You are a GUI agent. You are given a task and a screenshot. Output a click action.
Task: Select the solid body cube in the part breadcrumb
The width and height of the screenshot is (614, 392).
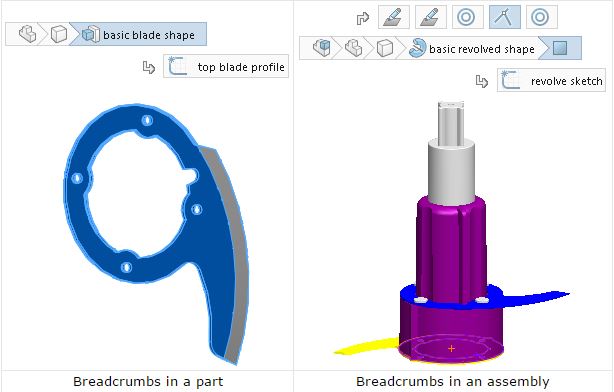[x=59, y=34]
